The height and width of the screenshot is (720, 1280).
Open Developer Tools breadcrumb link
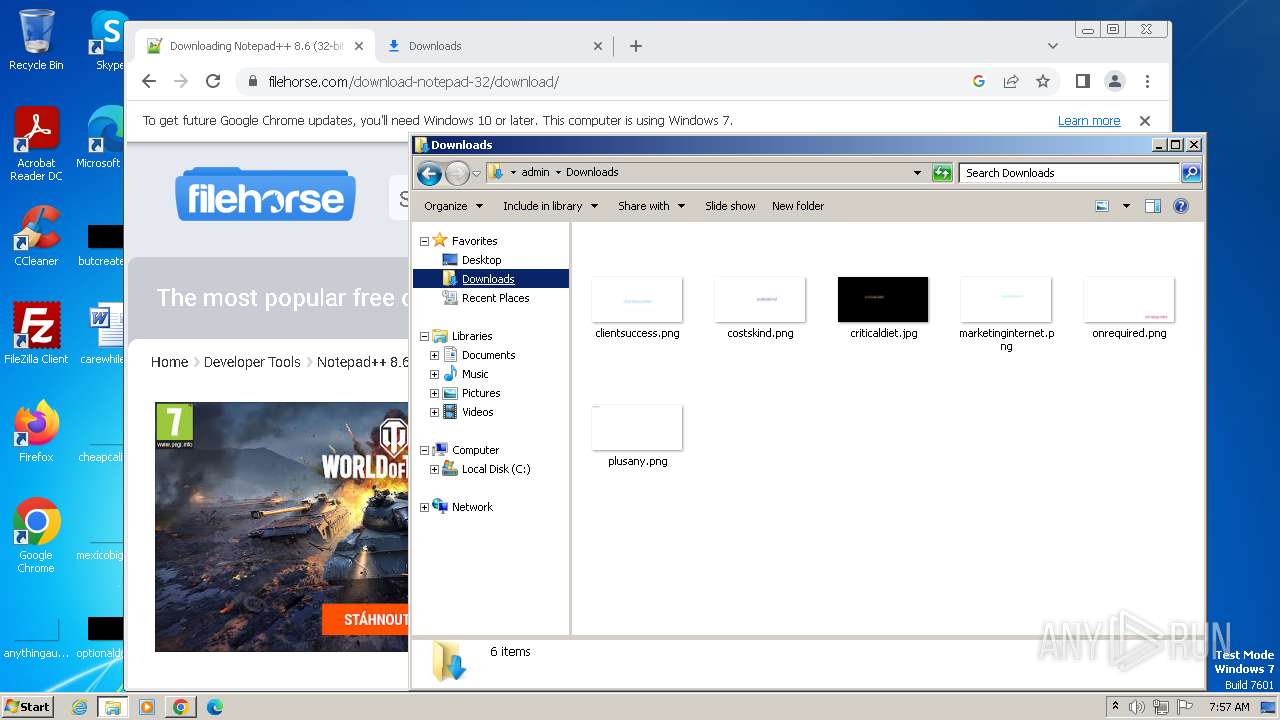252,362
